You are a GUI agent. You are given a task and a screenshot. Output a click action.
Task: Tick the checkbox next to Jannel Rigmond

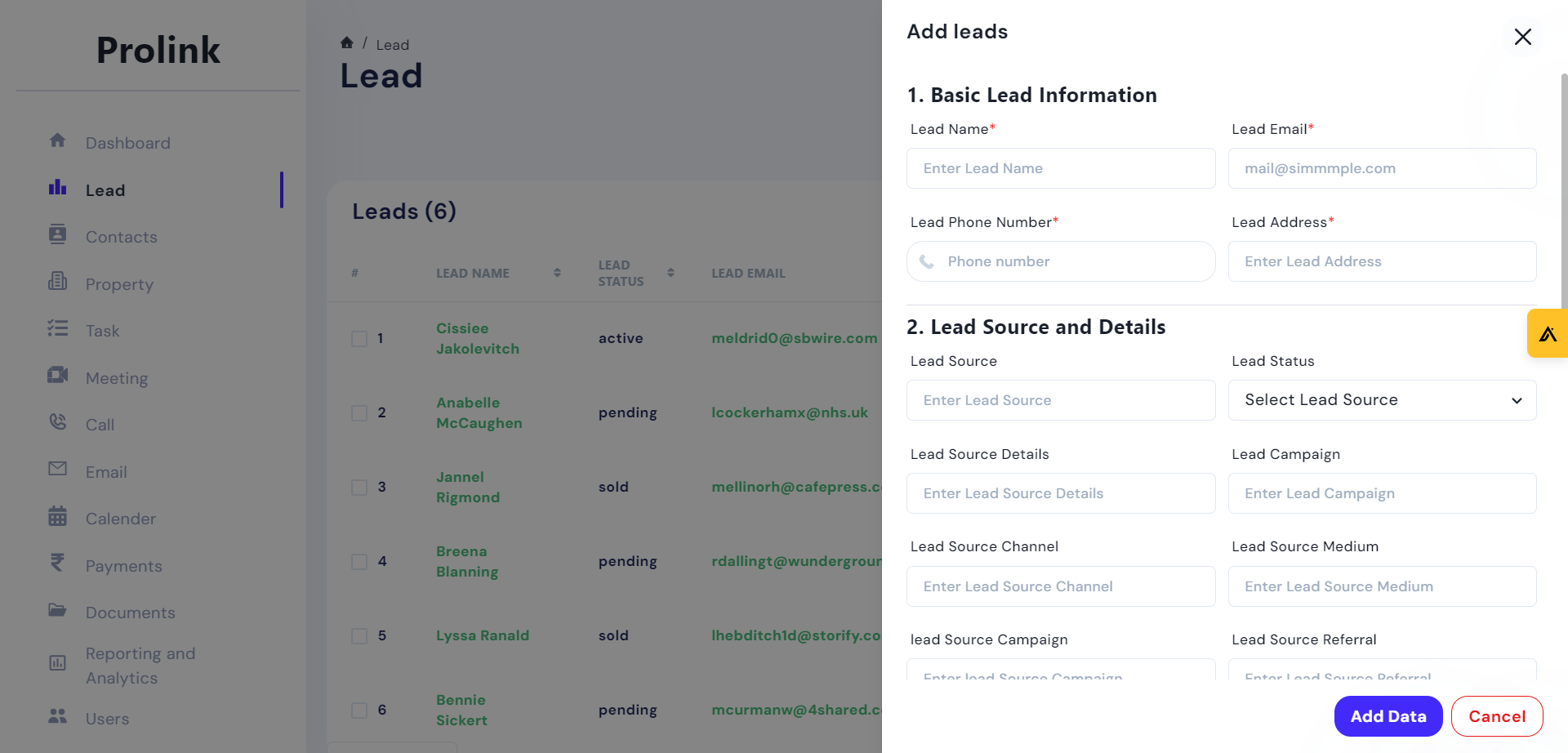(x=359, y=487)
